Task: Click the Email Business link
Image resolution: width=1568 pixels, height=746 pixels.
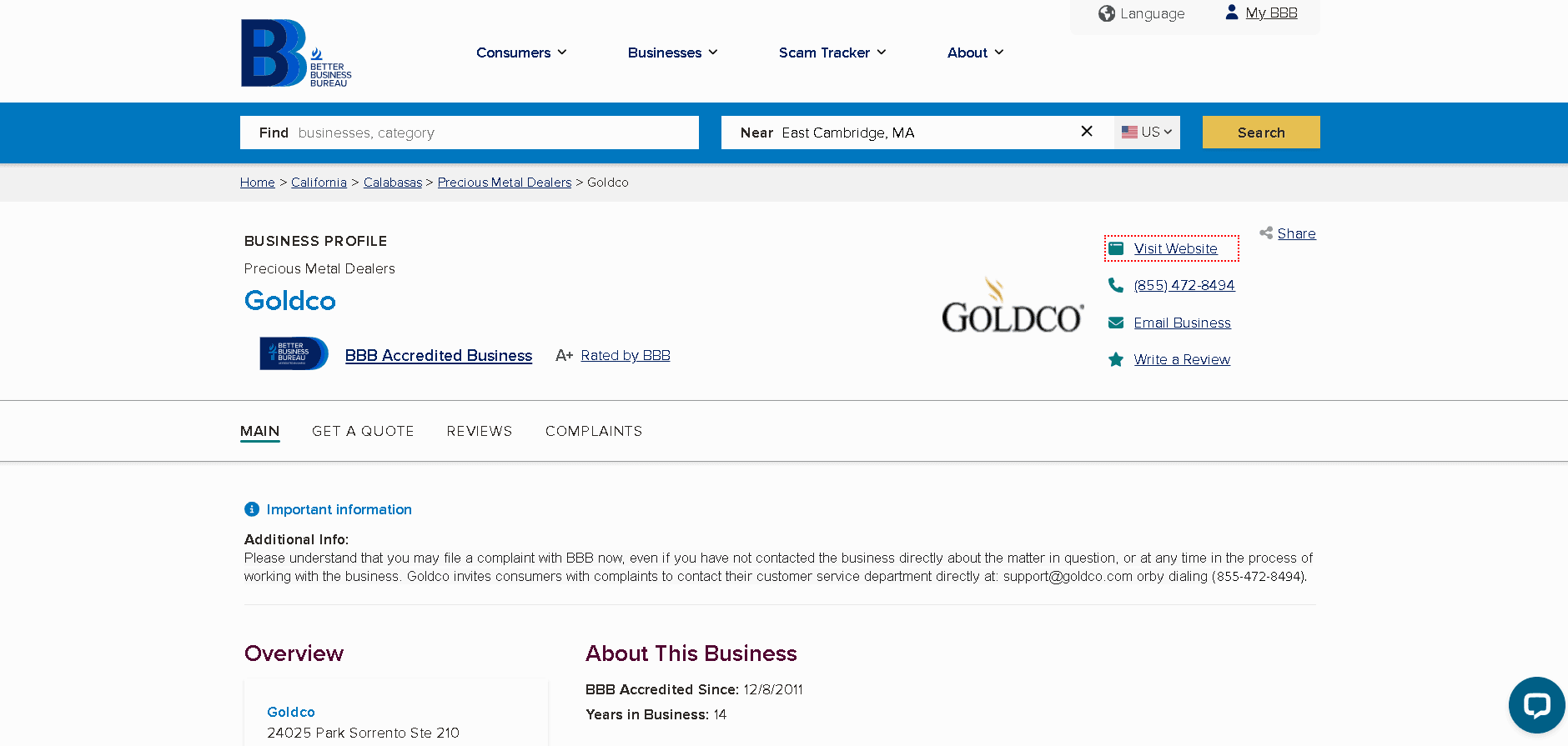Action: tap(1182, 323)
